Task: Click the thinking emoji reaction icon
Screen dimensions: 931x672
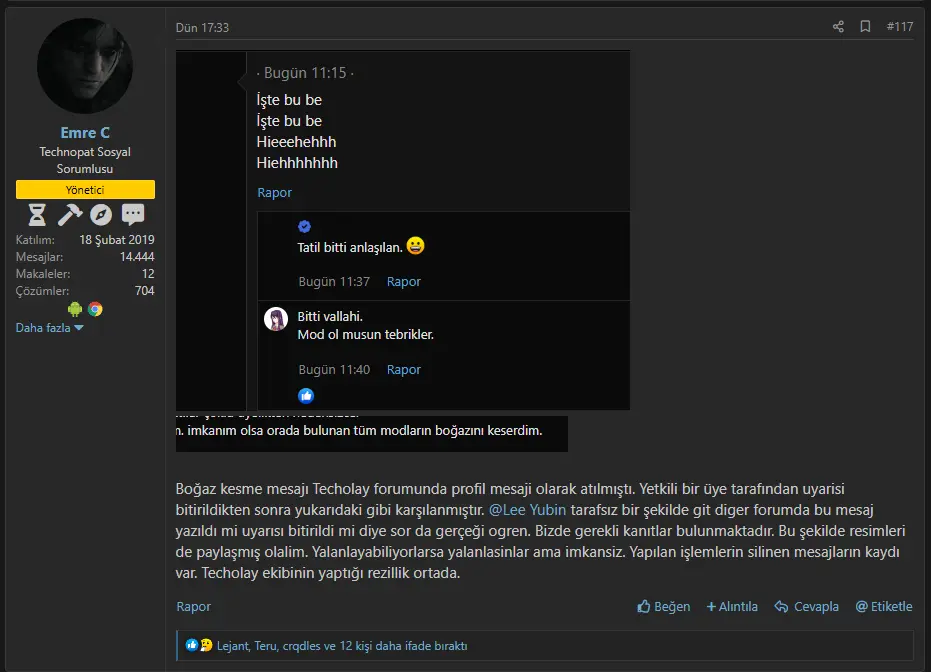Action: tap(205, 645)
